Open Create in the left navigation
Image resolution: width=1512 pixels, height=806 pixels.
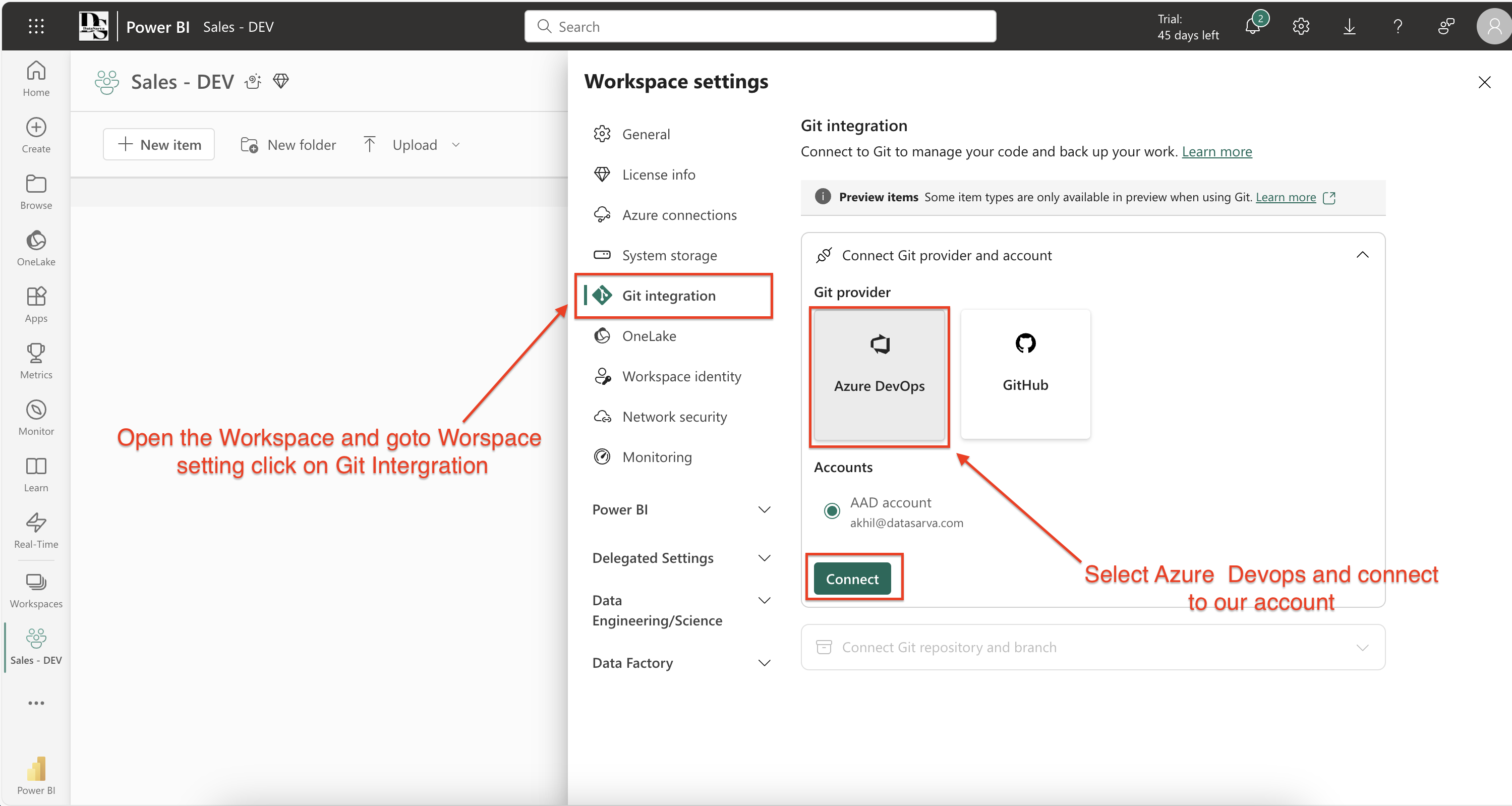click(x=36, y=135)
